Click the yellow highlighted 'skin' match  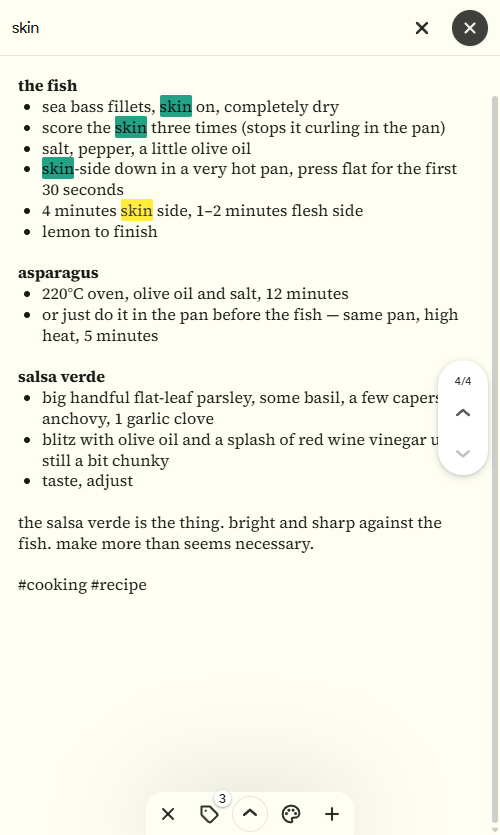pyautogui.click(x=137, y=210)
